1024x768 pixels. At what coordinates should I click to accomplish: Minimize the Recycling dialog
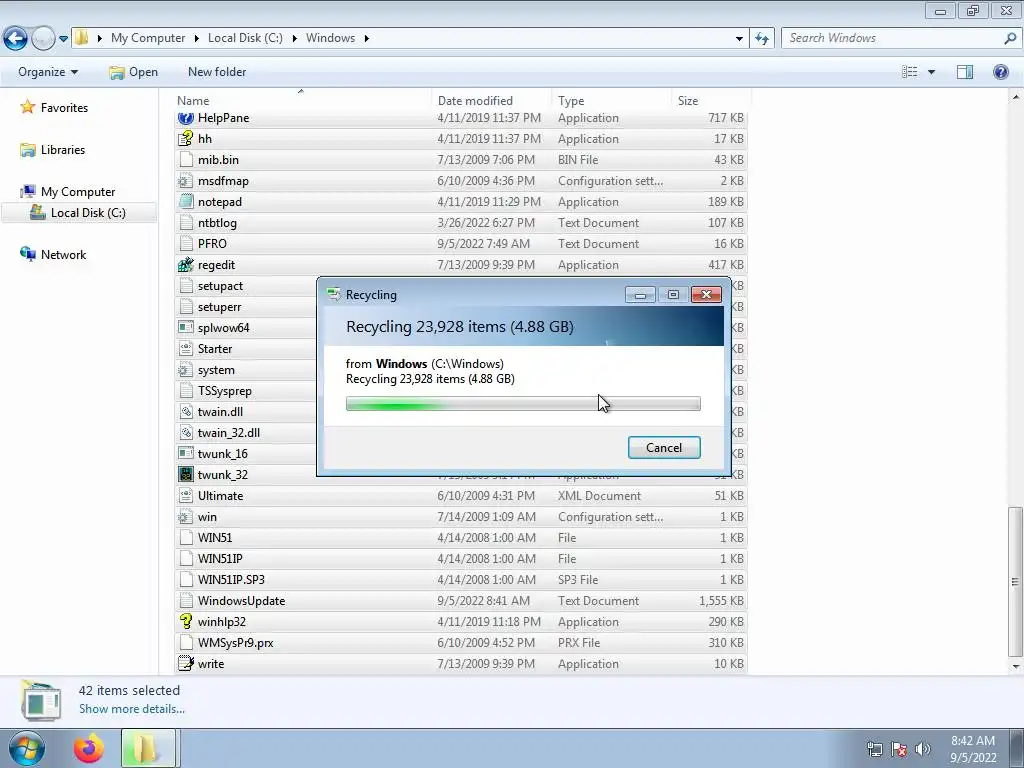click(x=640, y=295)
